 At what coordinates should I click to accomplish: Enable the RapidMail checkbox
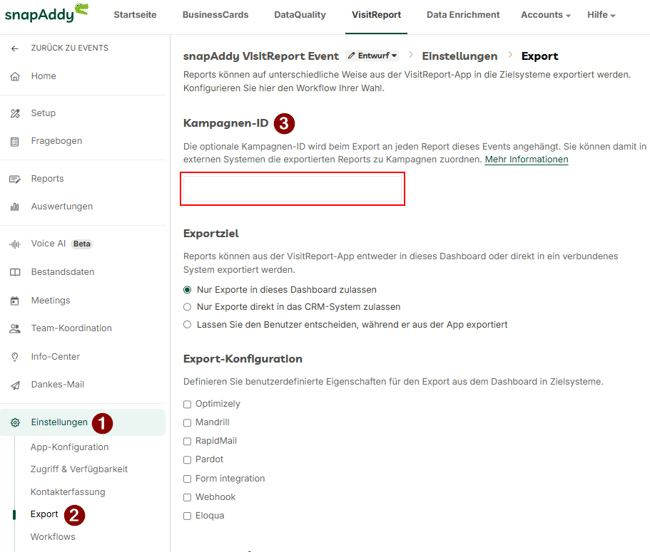[187, 441]
